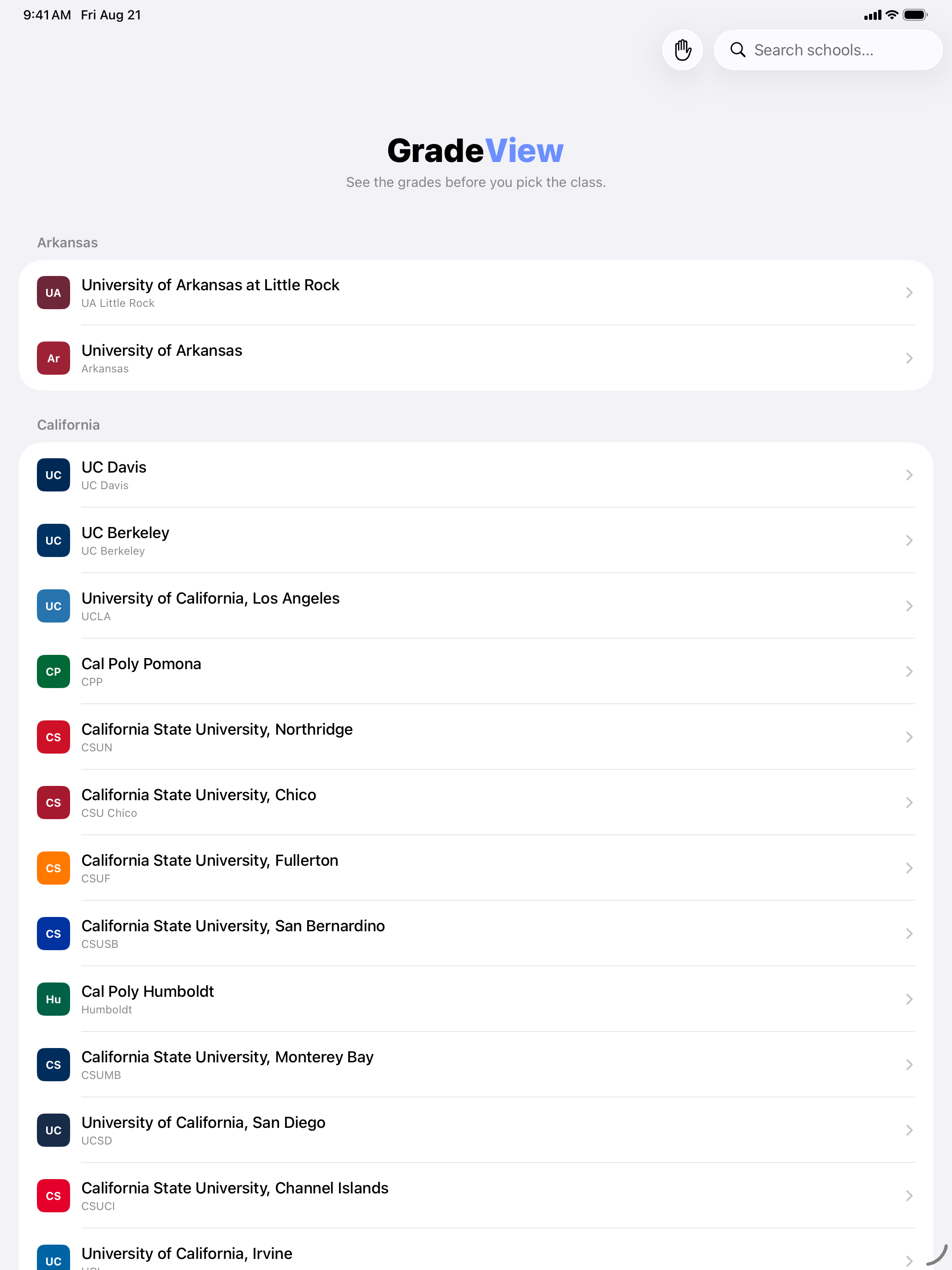The height and width of the screenshot is (1270, 952).
Task: Click the California section header
Action: [x=68, y=425]
